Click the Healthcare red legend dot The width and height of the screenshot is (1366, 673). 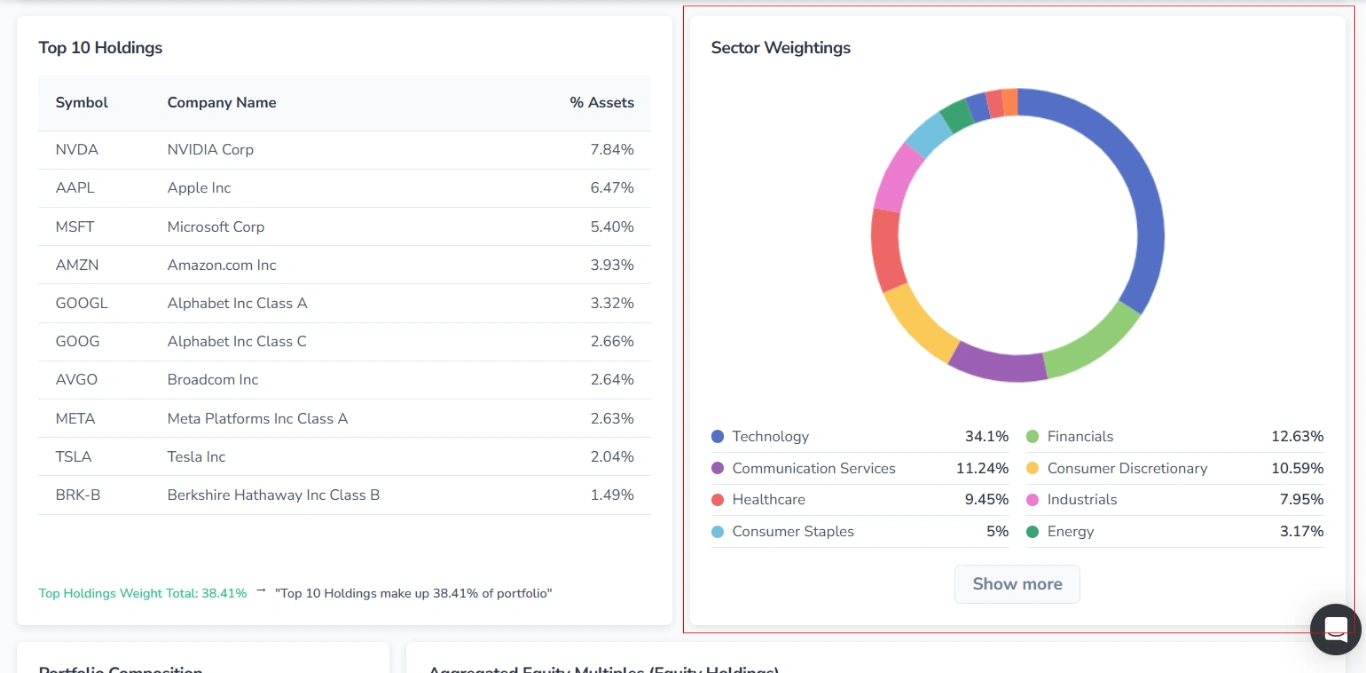[x=718, y=499]
